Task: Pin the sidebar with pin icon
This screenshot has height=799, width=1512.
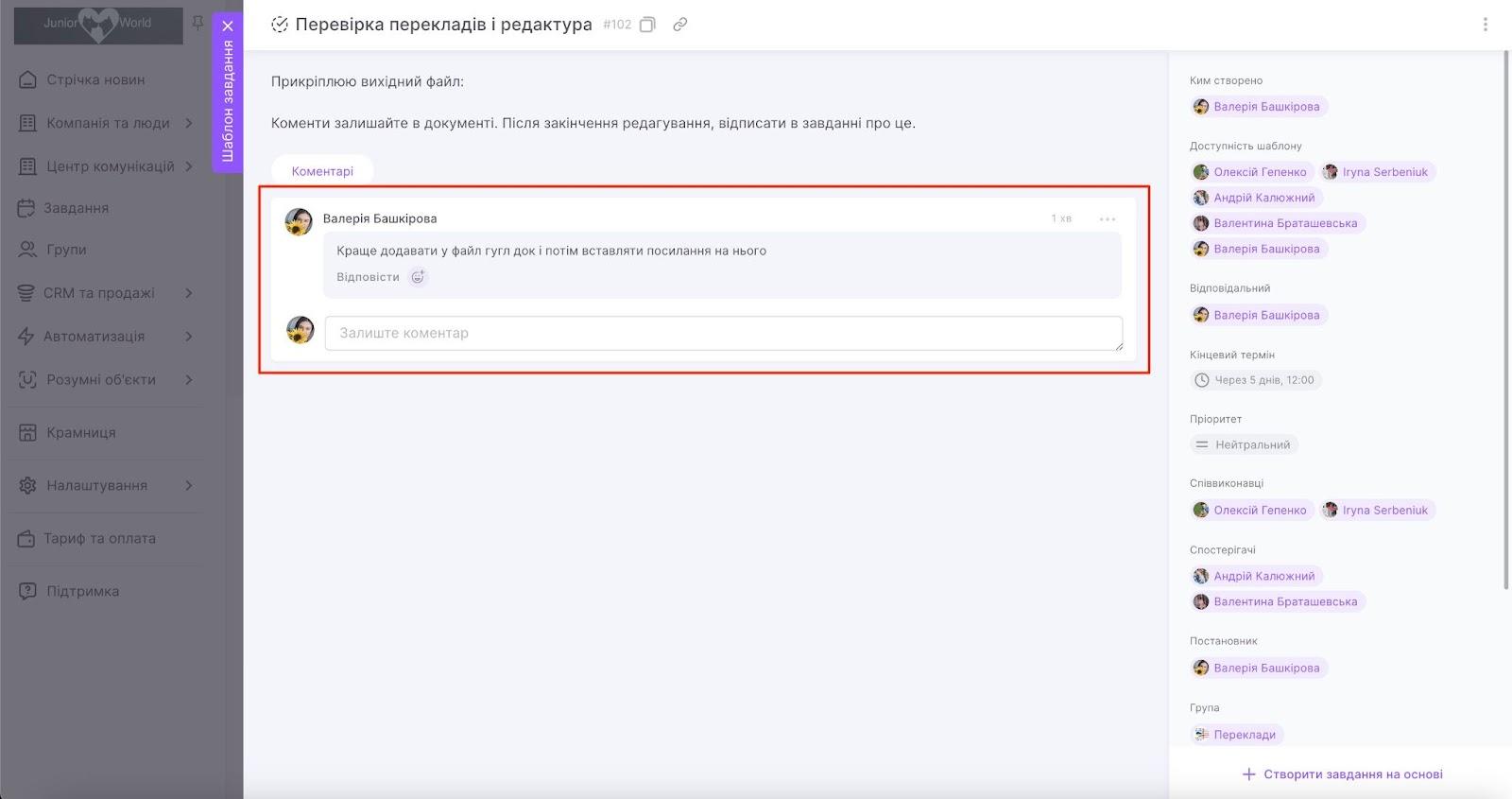Action: (x=198, y=23)
